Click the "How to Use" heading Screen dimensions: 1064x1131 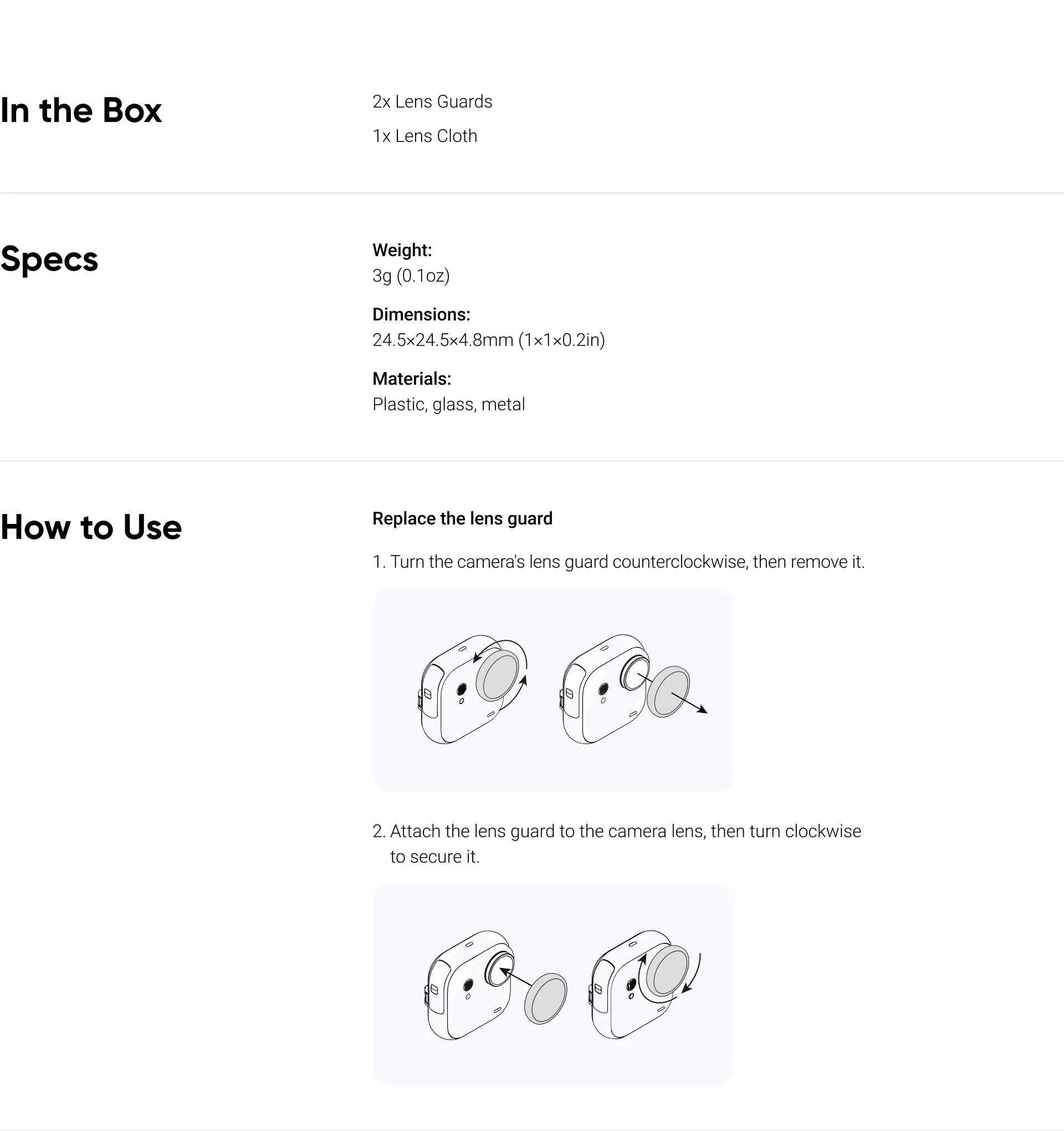click(91, 527)
